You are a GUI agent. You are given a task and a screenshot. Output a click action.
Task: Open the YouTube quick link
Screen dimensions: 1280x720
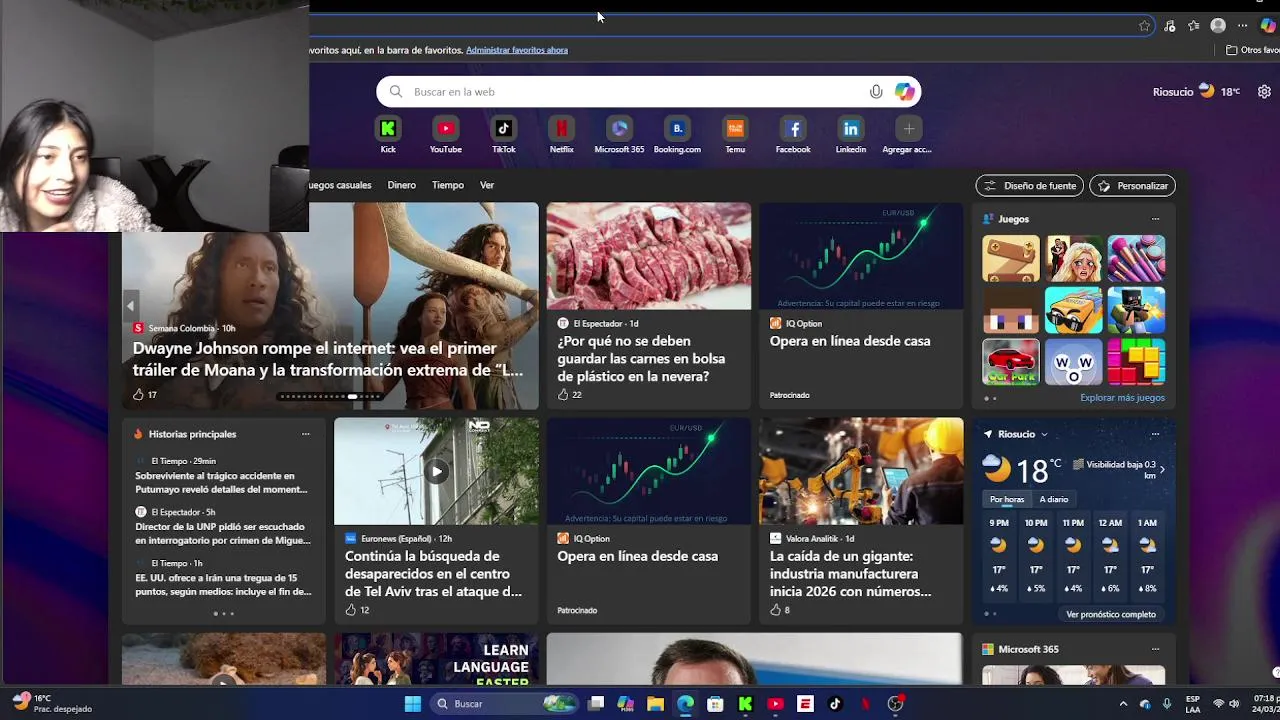[x=446, y=129]
